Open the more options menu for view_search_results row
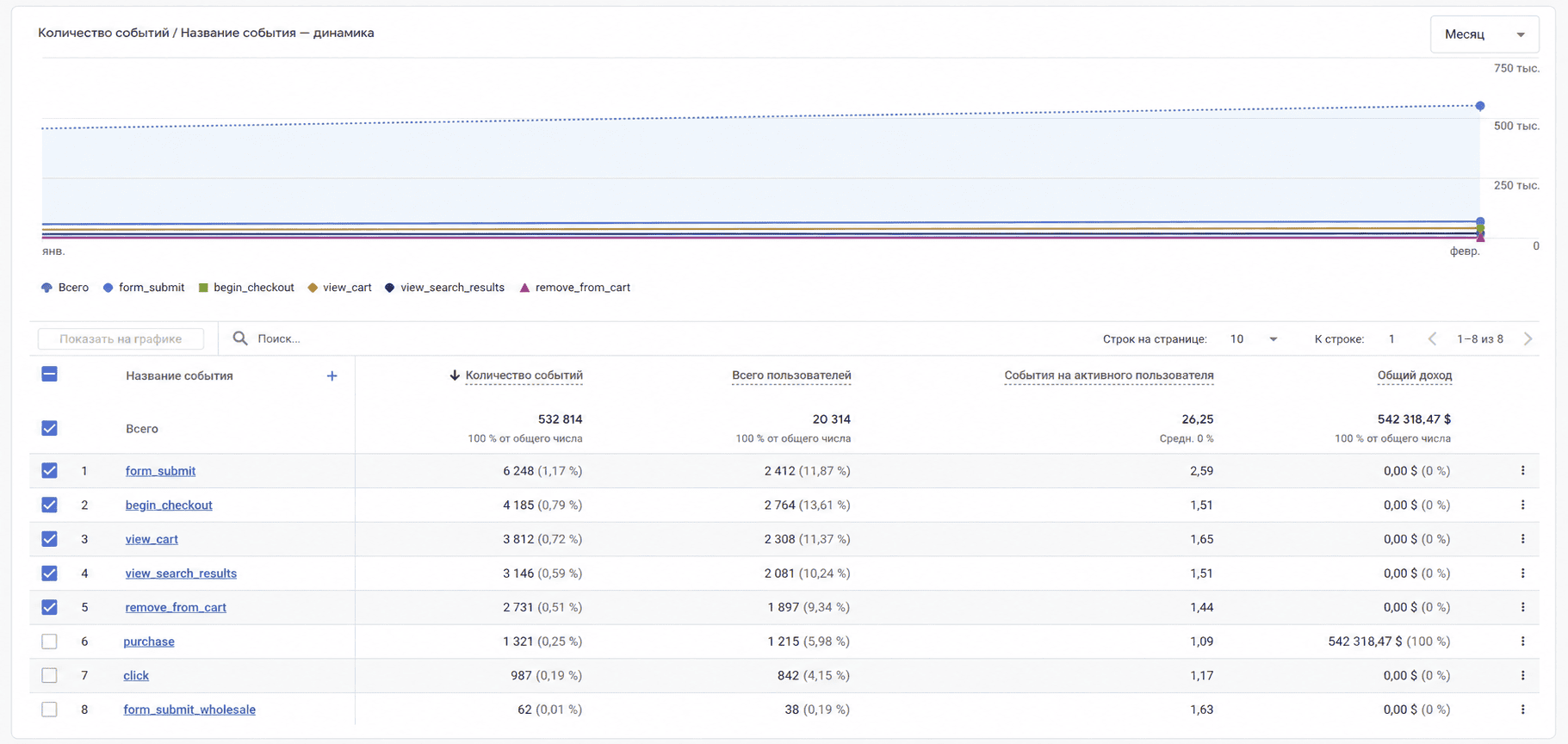Viewport: 1568px width, 744px height. pyautogui.click(x=1522, y=573)
